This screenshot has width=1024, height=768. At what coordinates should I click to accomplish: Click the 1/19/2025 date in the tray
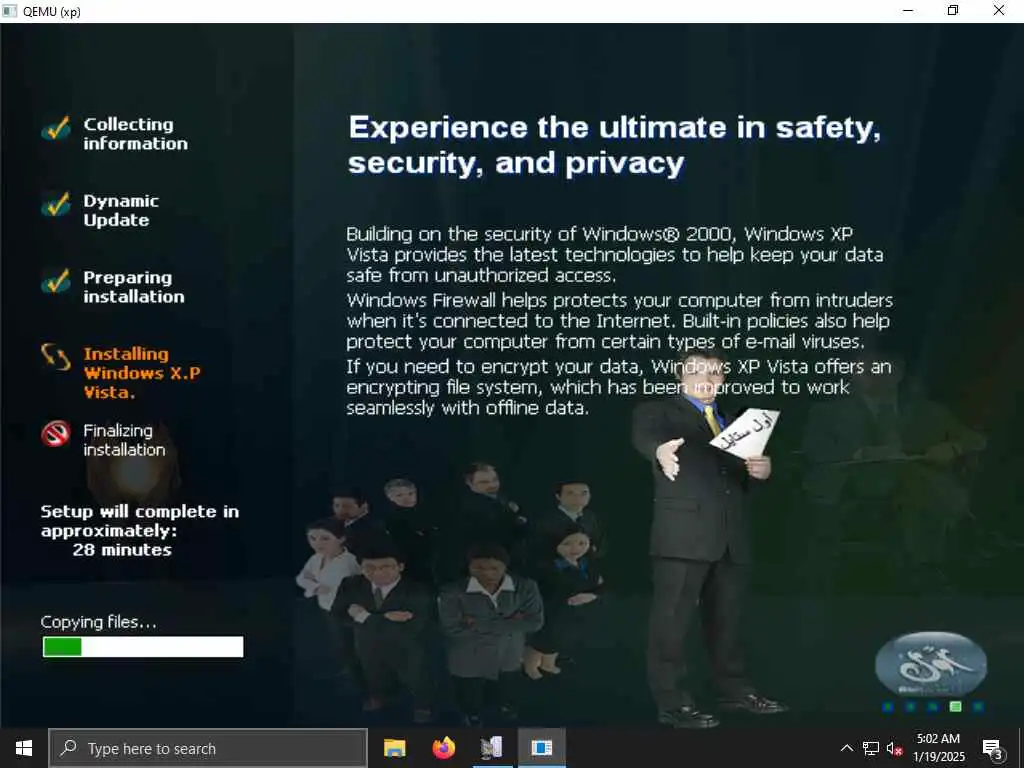[x=938, y=757]
